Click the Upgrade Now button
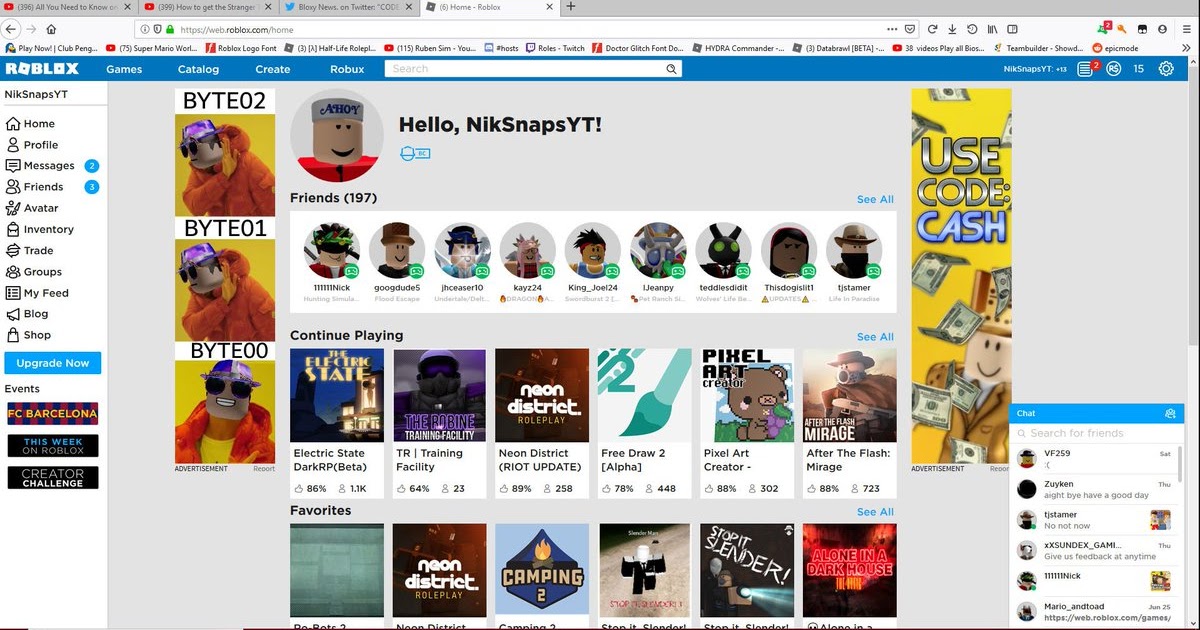This screenshot has width=1200, height=630. click(53, 363)
